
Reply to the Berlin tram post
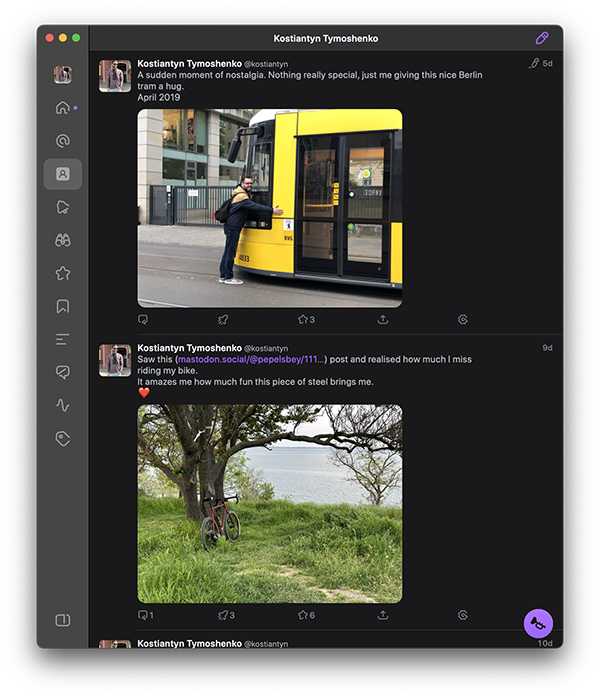point(143,320)
